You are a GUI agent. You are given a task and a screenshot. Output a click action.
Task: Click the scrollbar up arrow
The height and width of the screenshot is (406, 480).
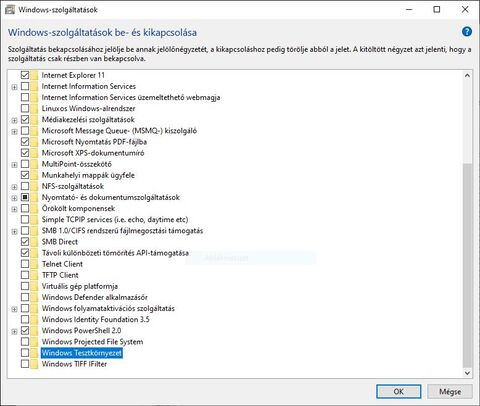(467, 76)
